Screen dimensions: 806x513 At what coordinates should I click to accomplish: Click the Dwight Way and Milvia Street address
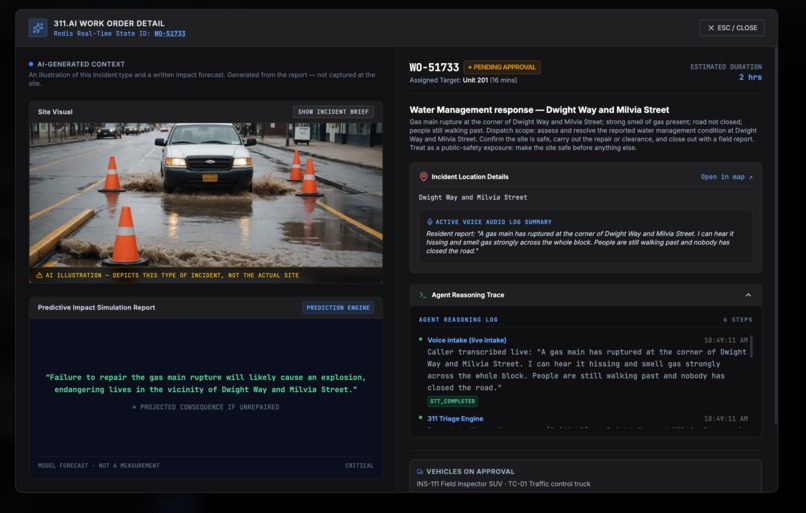(x=472, y=197)
